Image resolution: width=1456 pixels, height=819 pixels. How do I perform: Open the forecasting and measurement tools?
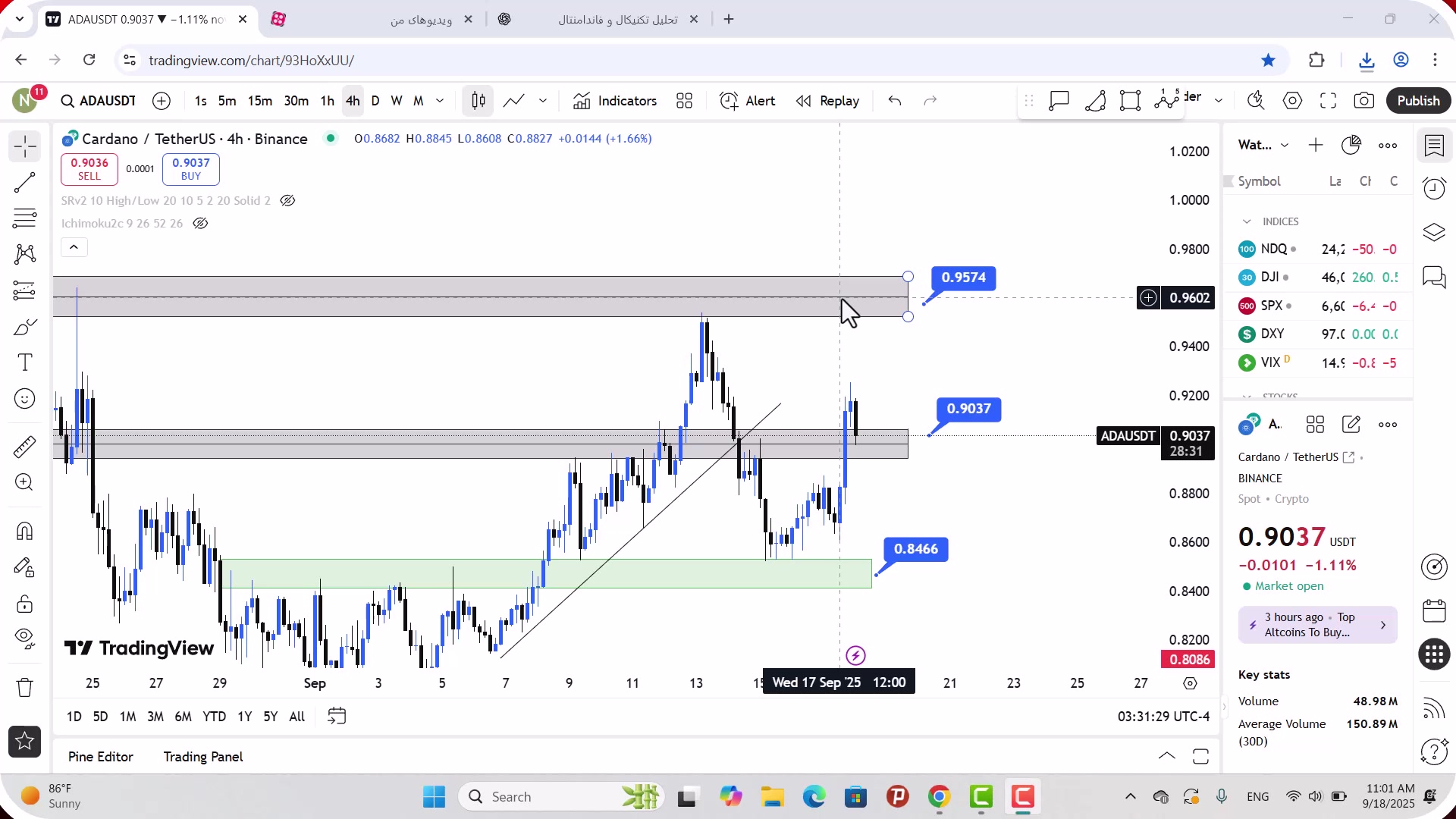point(24,290)
